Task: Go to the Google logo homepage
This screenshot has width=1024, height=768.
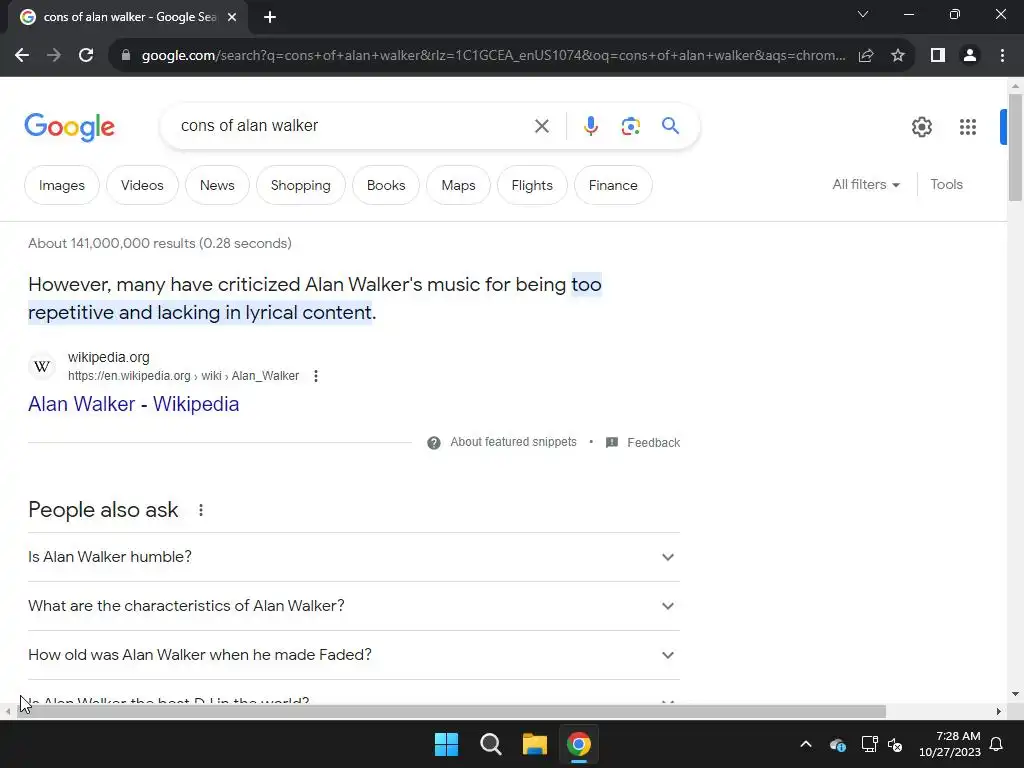Action: (x=69, y=127)
